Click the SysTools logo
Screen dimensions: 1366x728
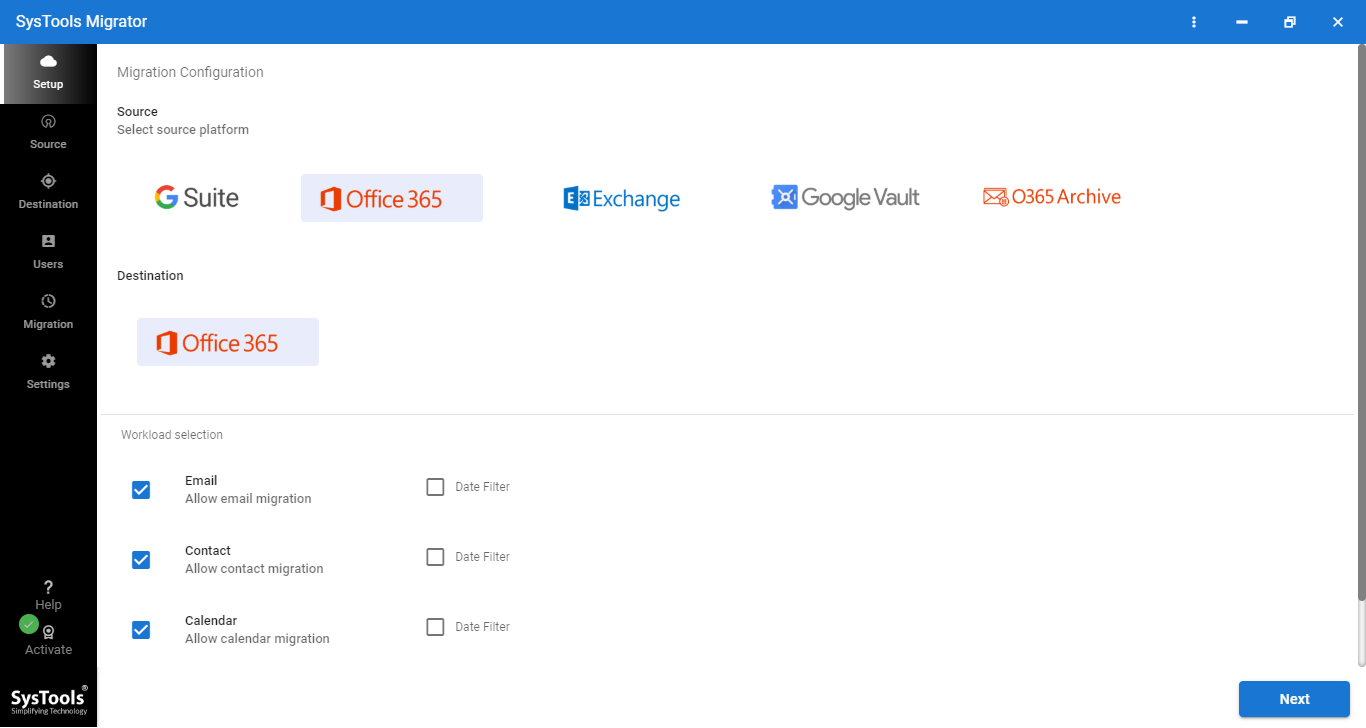click(48, 698)
